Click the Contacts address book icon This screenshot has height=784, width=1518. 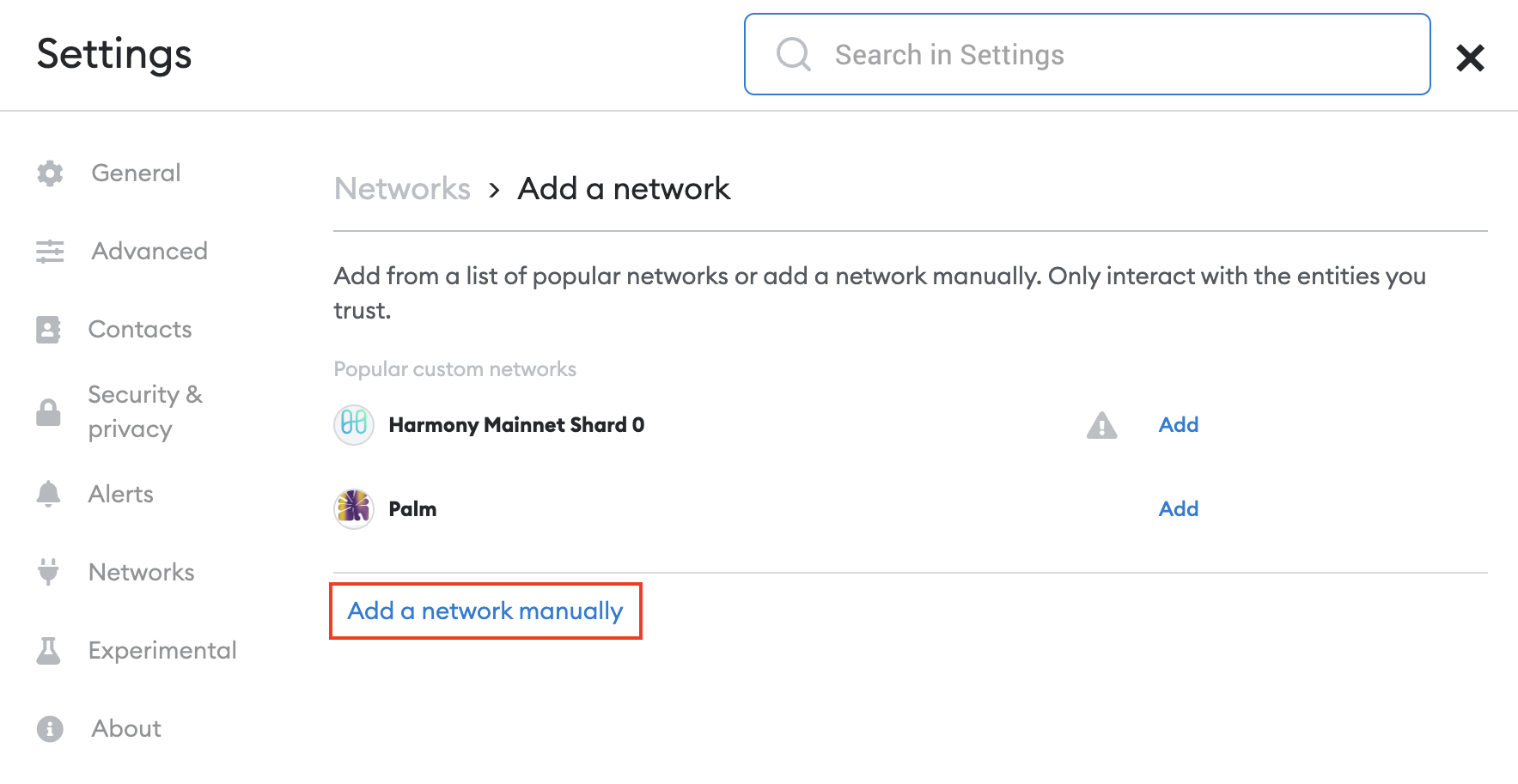(48, 330)
